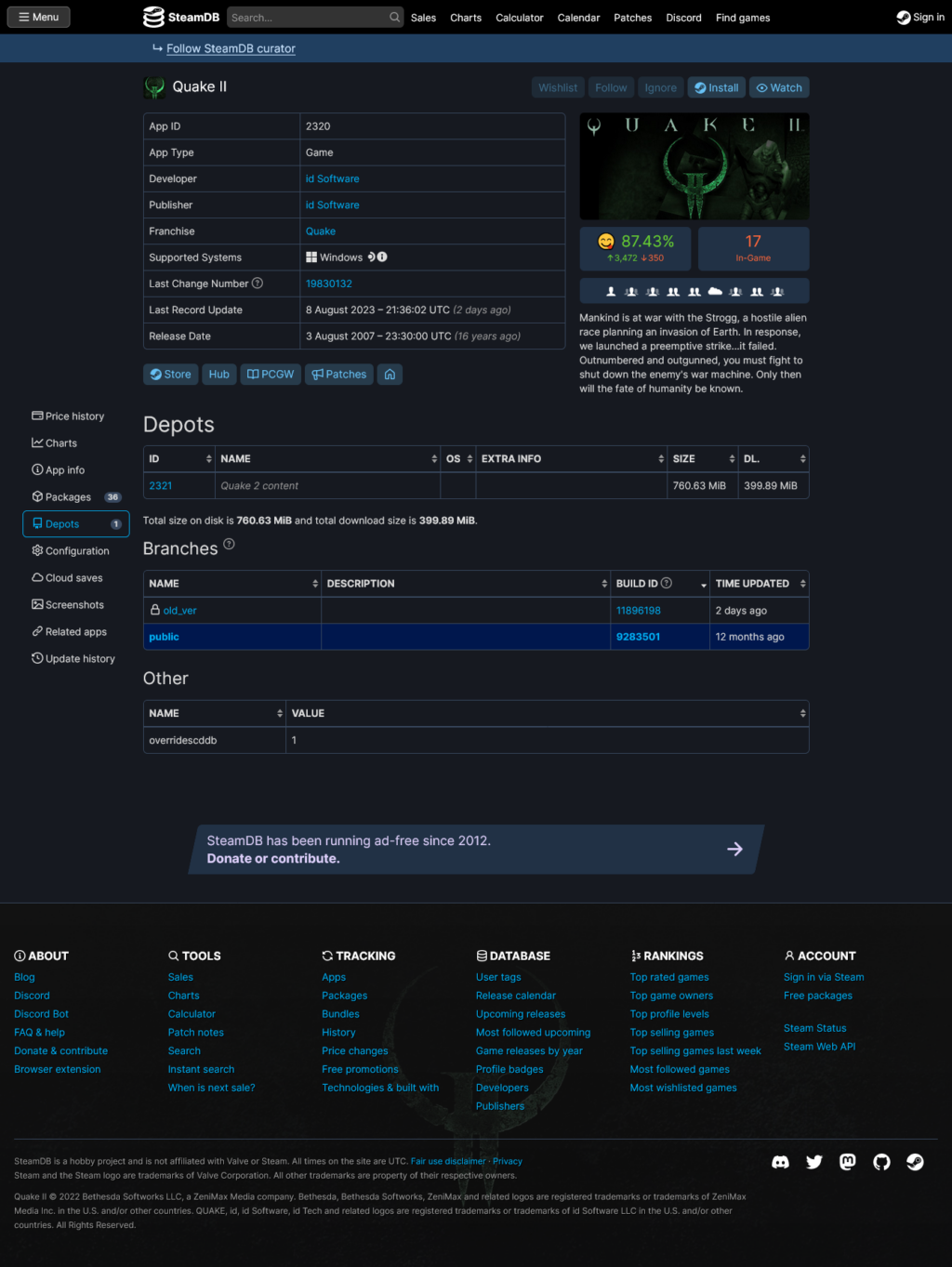The image size is (952, 1267).
Task: Sort Branches by TIME UPDATED
Action: [x=760, y=584]
